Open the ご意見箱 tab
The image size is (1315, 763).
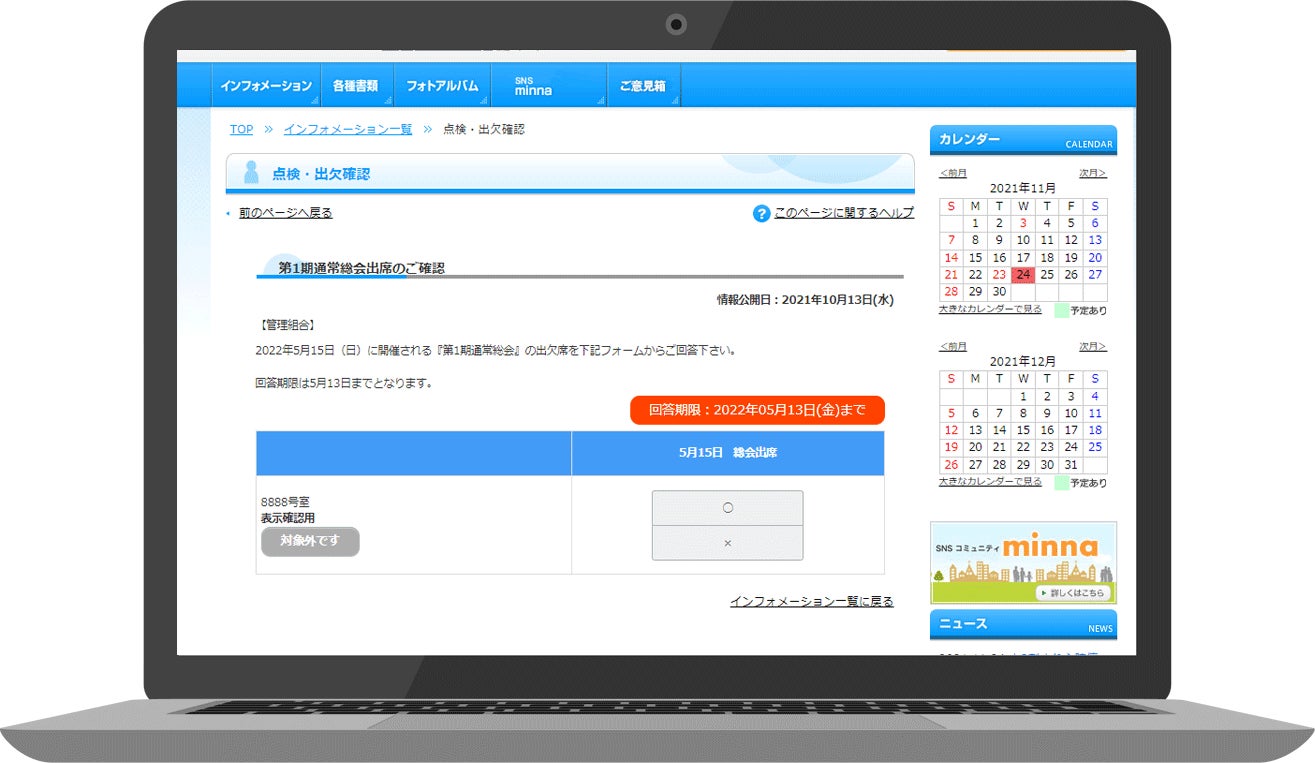(643, 86)
